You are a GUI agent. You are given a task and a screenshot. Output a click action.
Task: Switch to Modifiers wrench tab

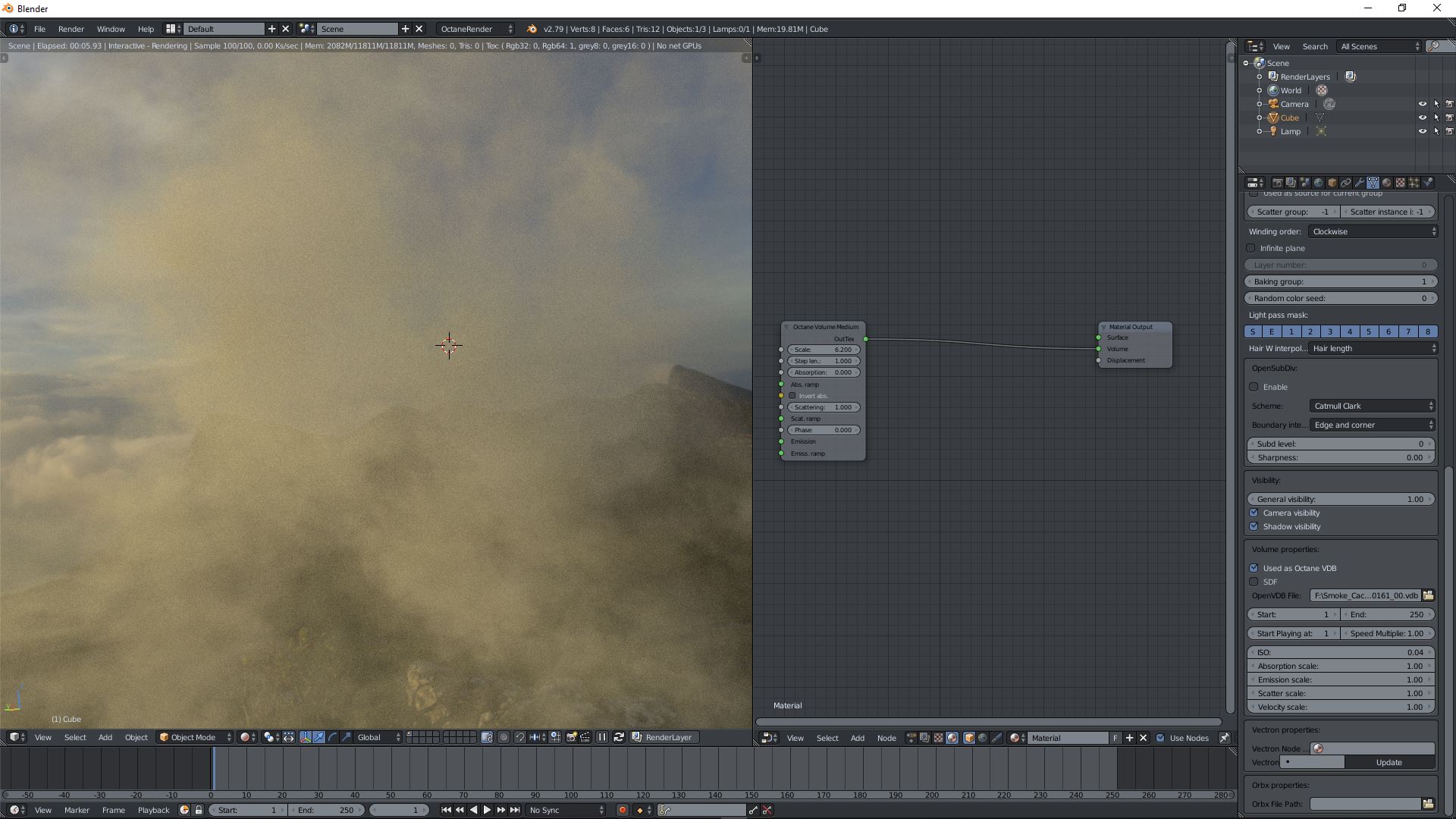point(1360,183)
